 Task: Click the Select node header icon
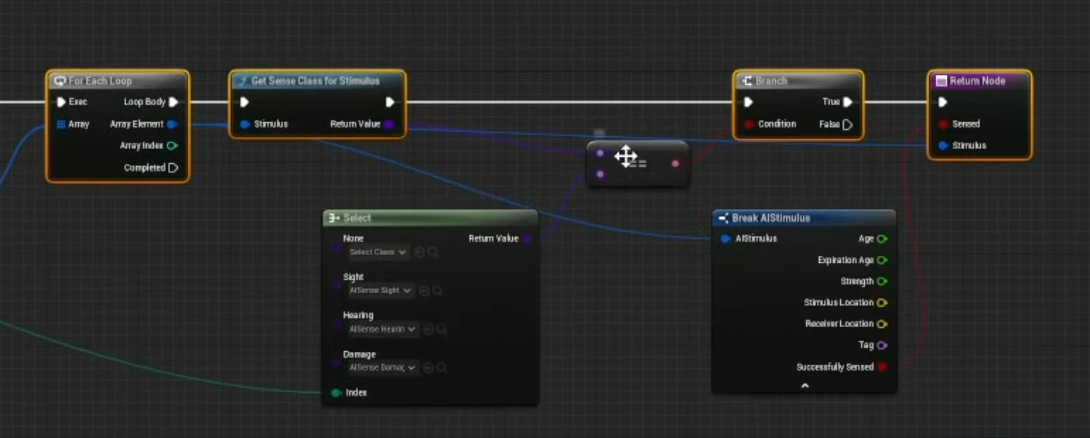click(334, 218)
